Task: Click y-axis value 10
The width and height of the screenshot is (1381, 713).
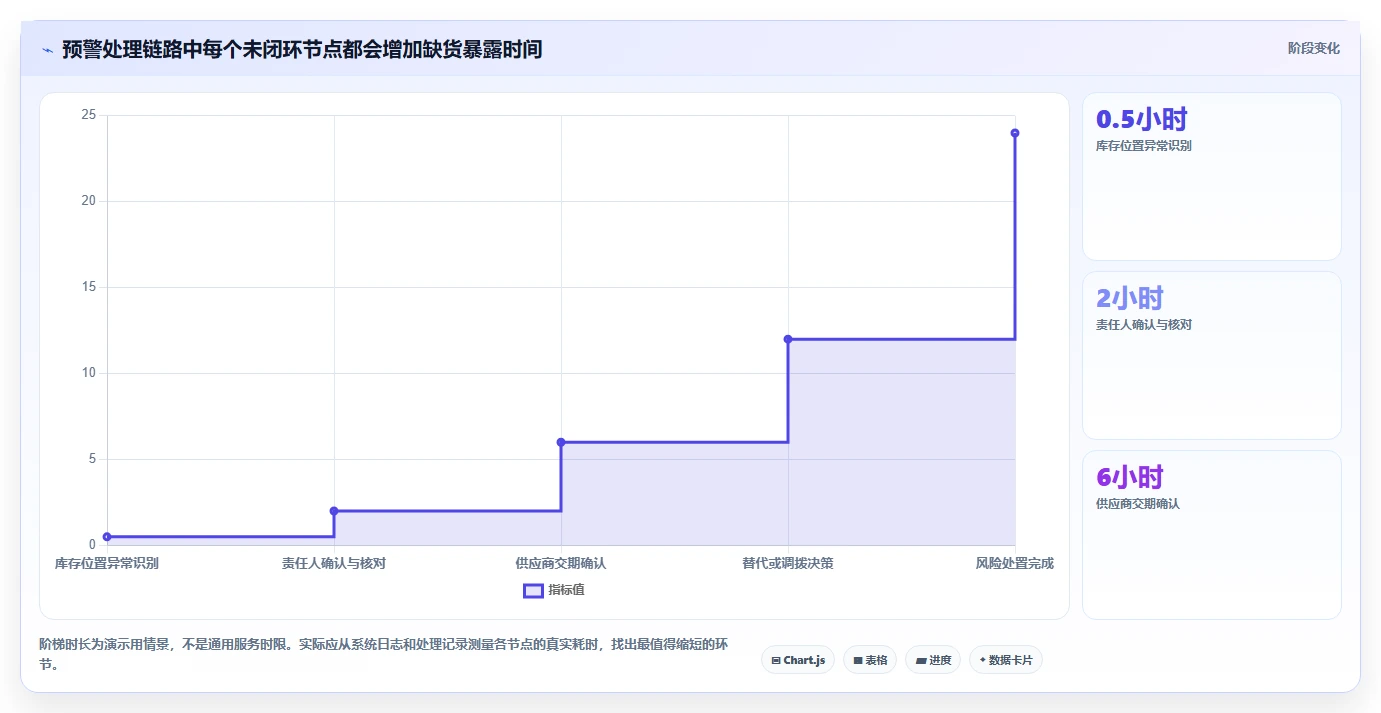Action: tap(89, 373)
